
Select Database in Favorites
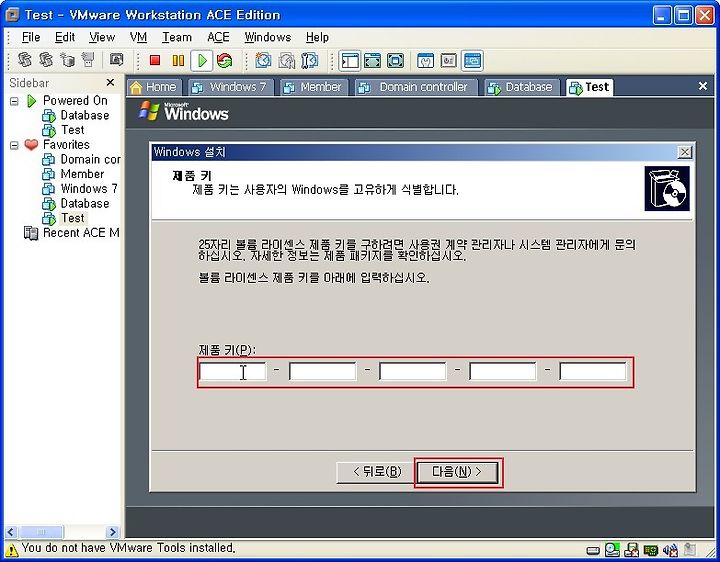[x=85, y=203]
